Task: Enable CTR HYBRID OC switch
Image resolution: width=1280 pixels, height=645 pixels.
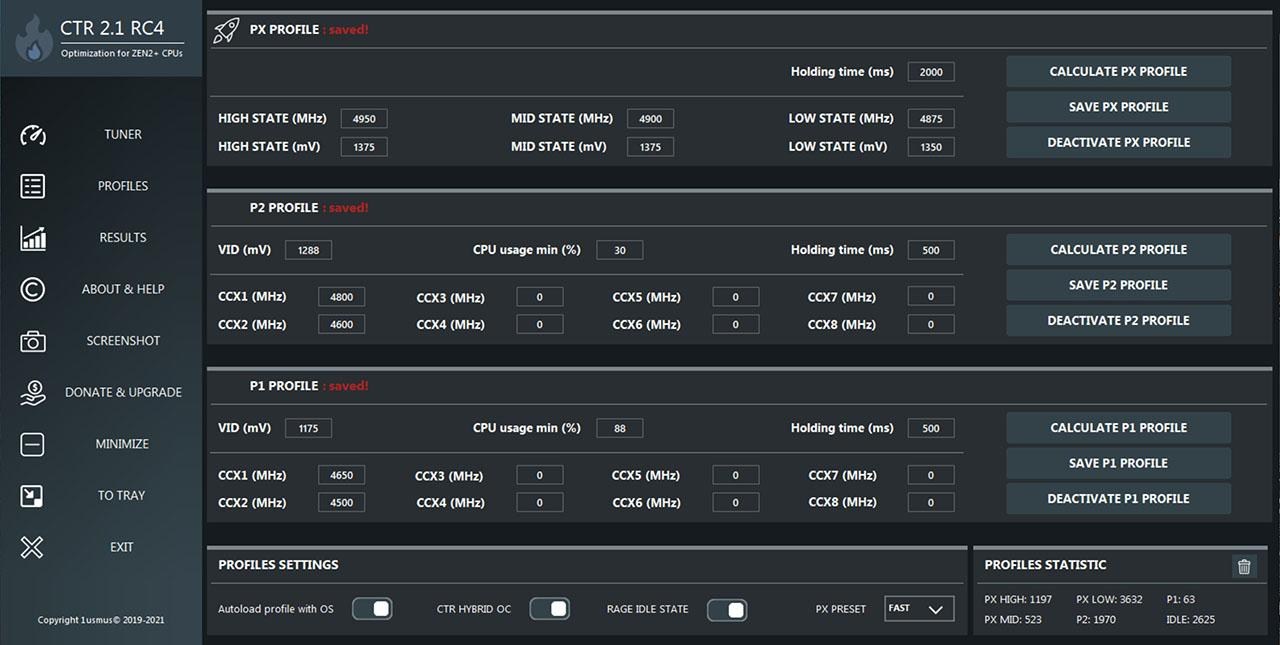Action: (x=549, y=609)
